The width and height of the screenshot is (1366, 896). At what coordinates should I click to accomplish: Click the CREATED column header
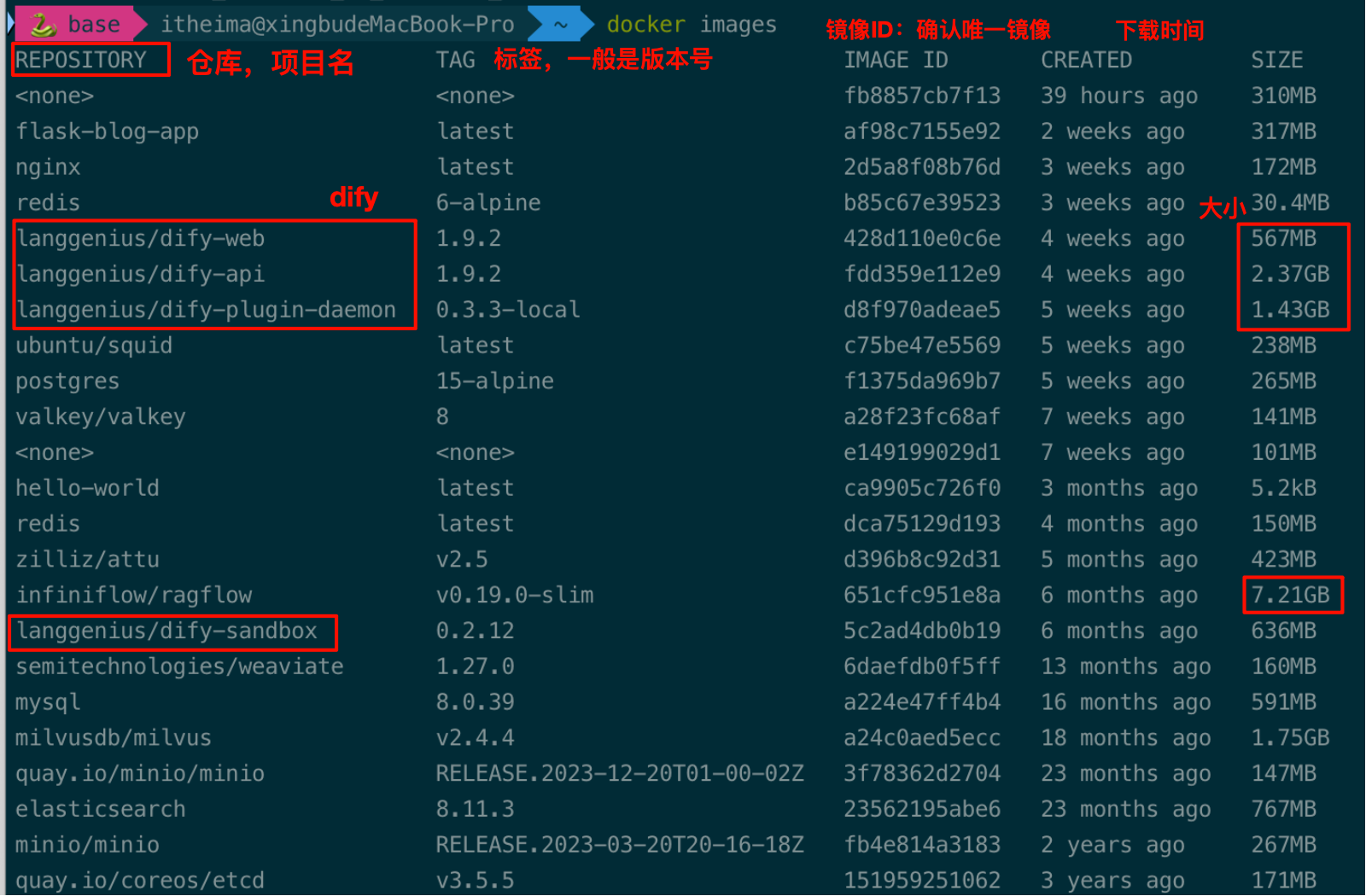tap(1086, 60)
